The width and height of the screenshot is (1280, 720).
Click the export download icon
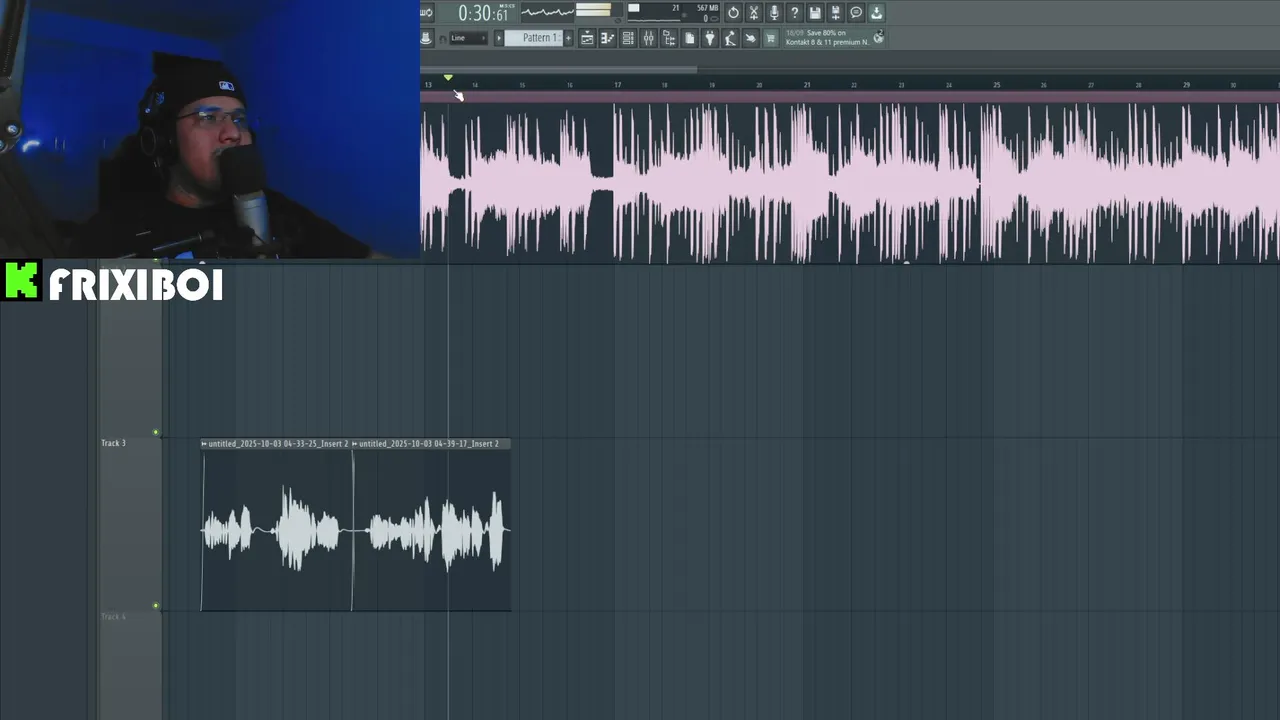pyautogui.click(x=876, y=13)
